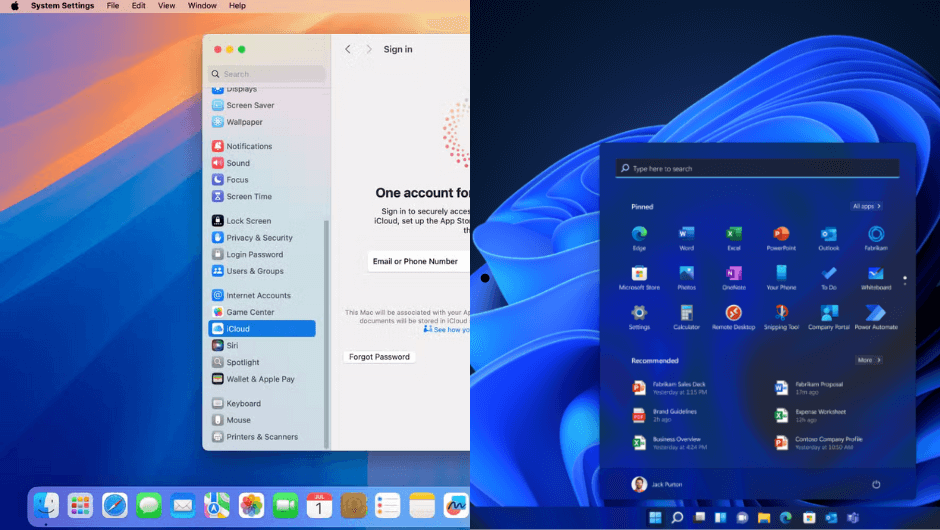Open Jack Purton user account
The image size is (940, 530).
tap(657, 484)
